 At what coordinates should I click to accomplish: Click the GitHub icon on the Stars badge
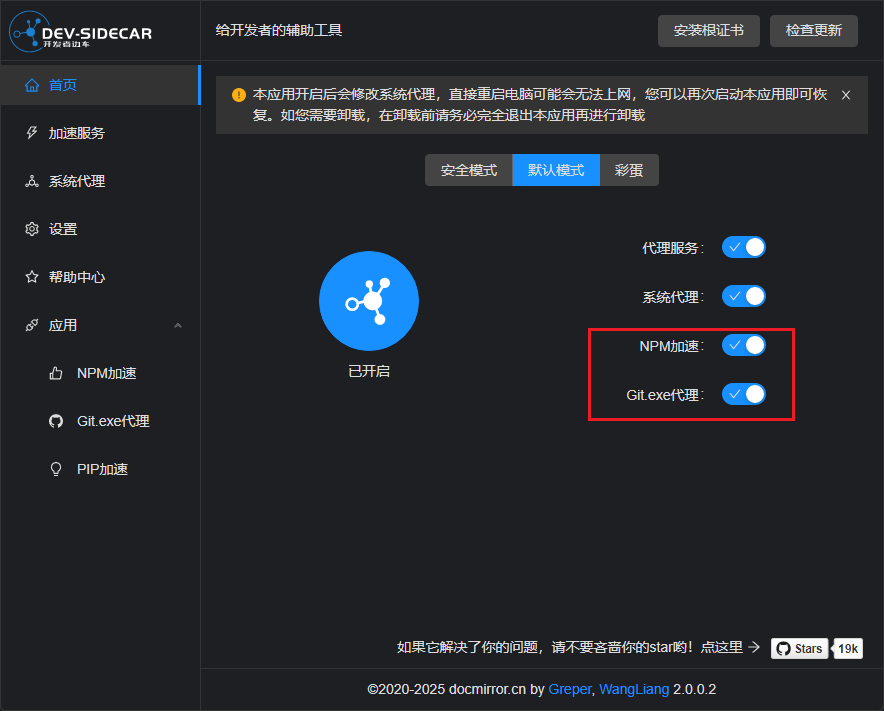point(782,648)
